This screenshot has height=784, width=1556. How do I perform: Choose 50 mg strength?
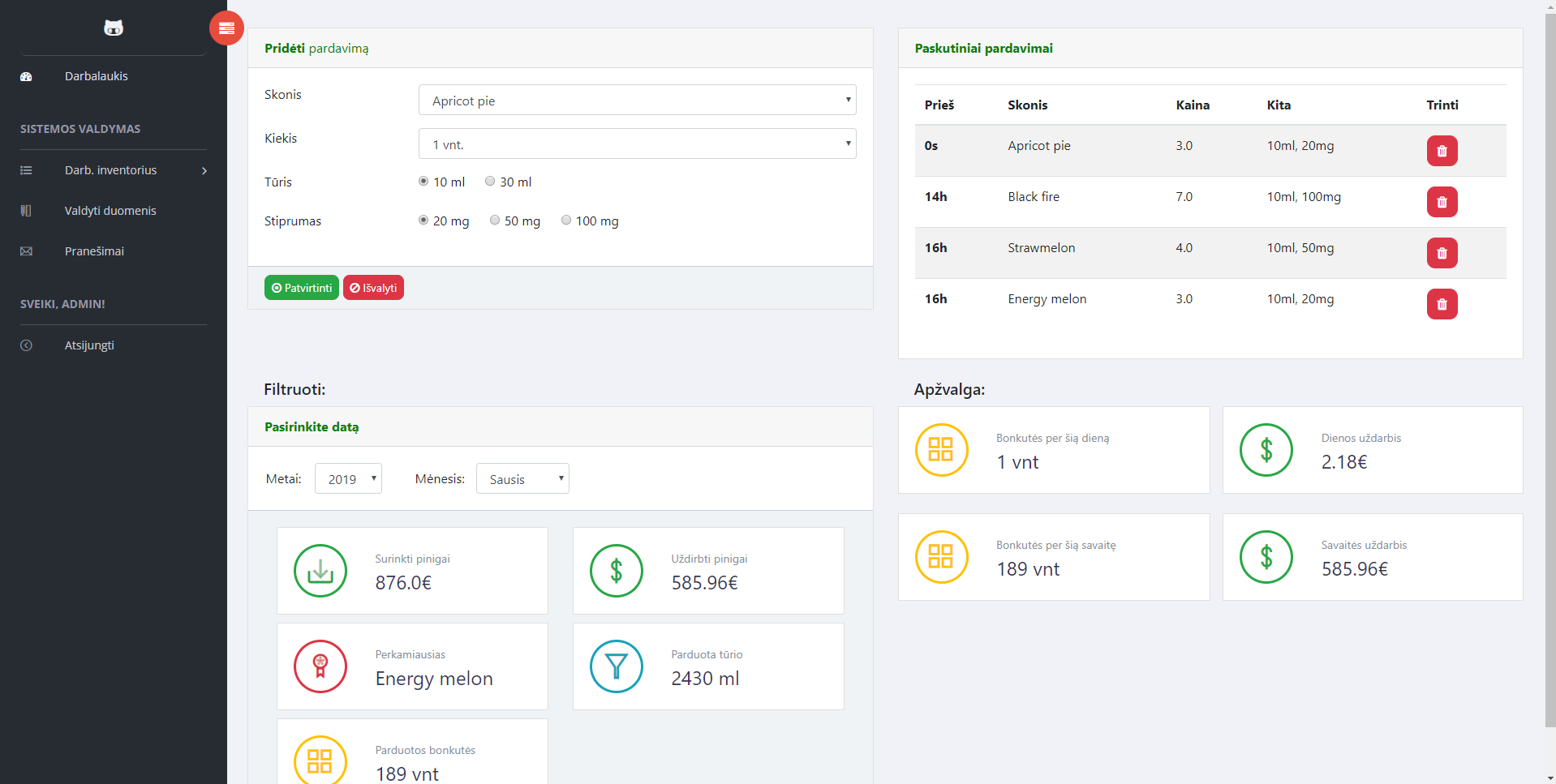tap(495, 221)
